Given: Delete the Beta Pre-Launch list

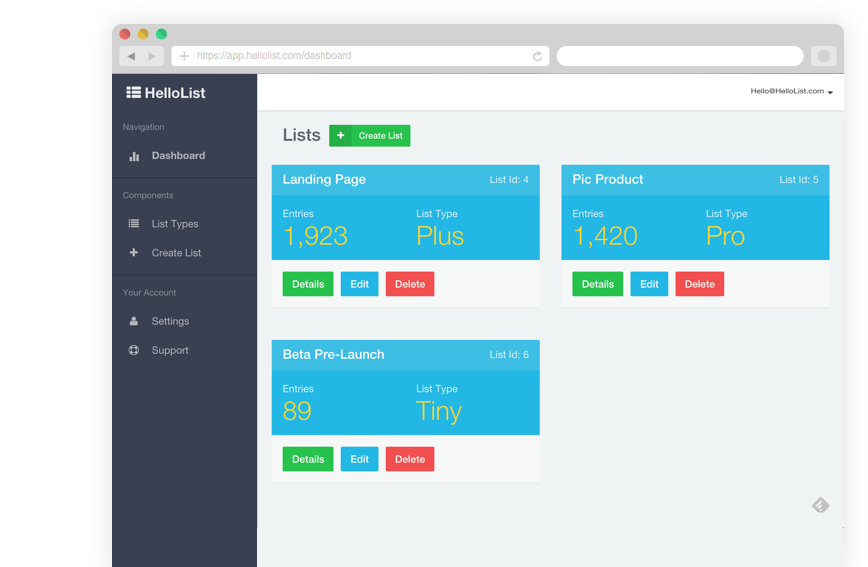Looking at the screenshot, I should [410, 459].
